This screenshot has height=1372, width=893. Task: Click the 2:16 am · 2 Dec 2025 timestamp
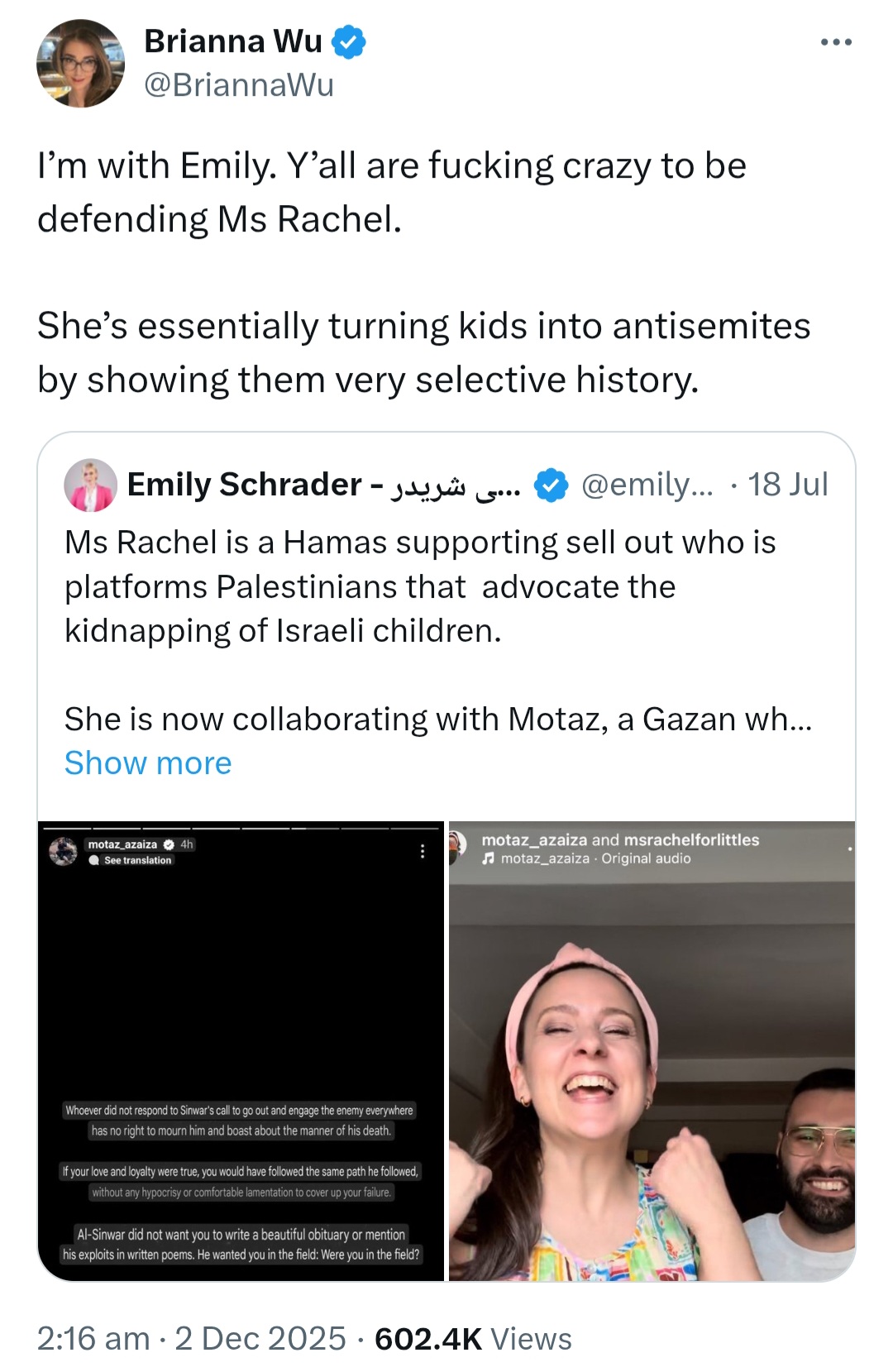click(192, 1338)
